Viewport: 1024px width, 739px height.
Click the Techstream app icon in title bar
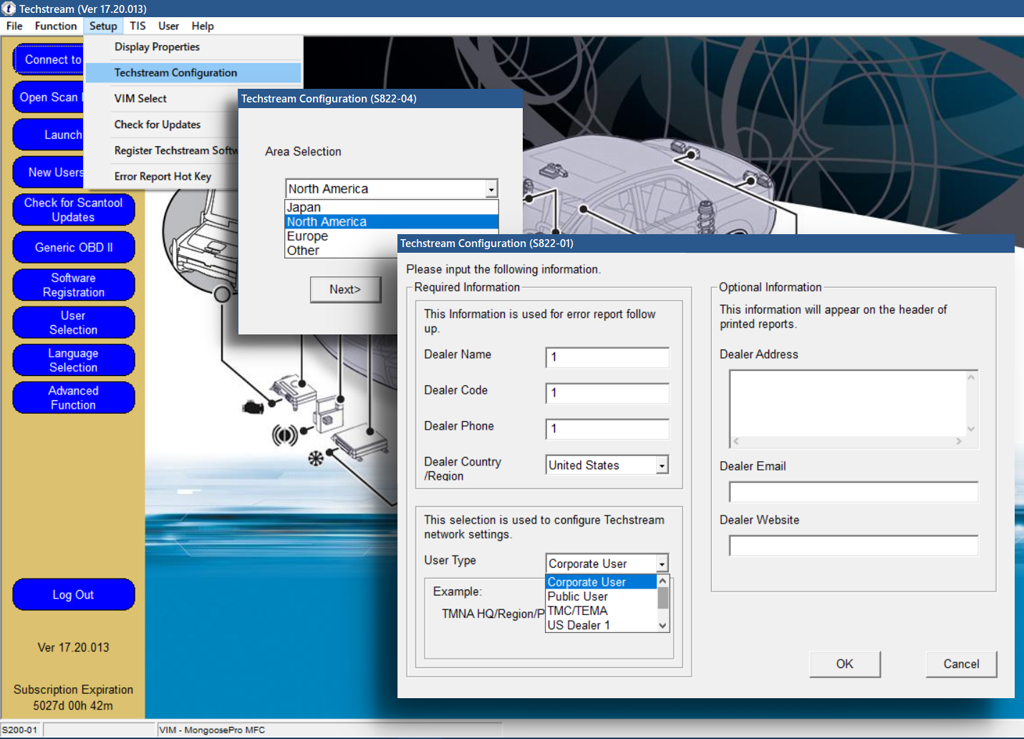click(9, 8)
